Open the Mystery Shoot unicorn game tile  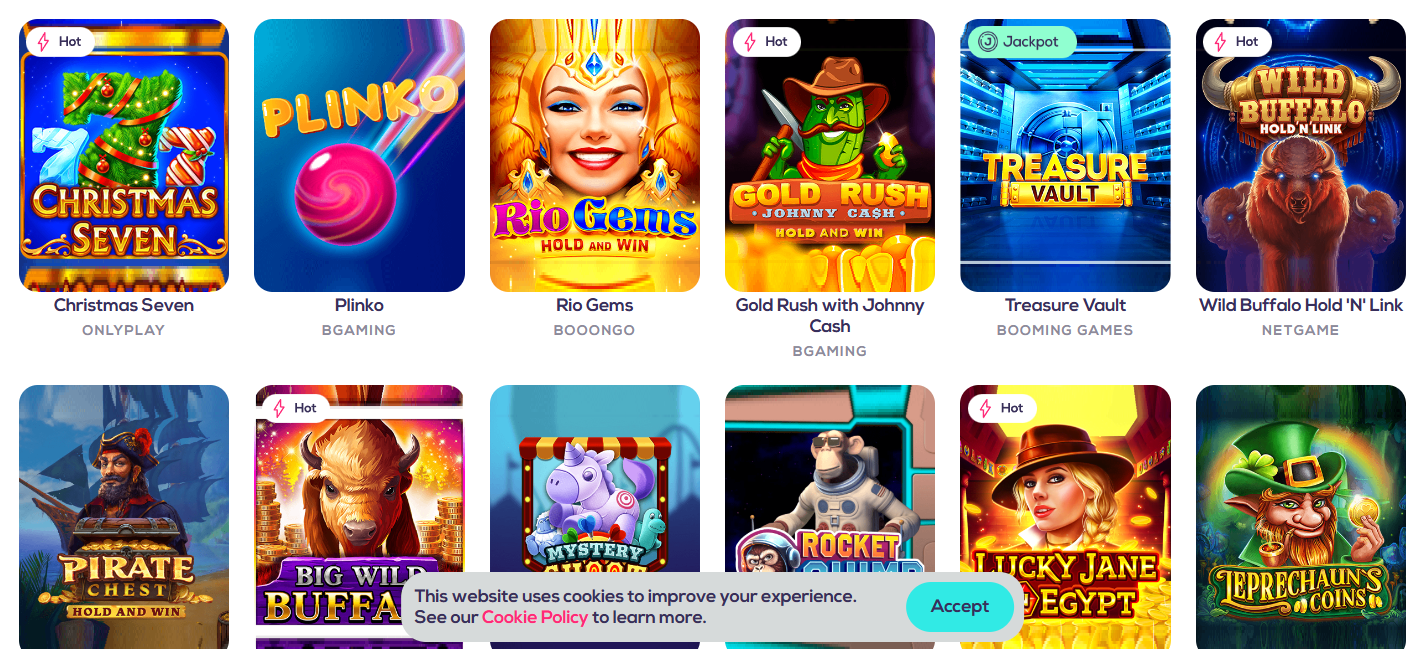595,480
